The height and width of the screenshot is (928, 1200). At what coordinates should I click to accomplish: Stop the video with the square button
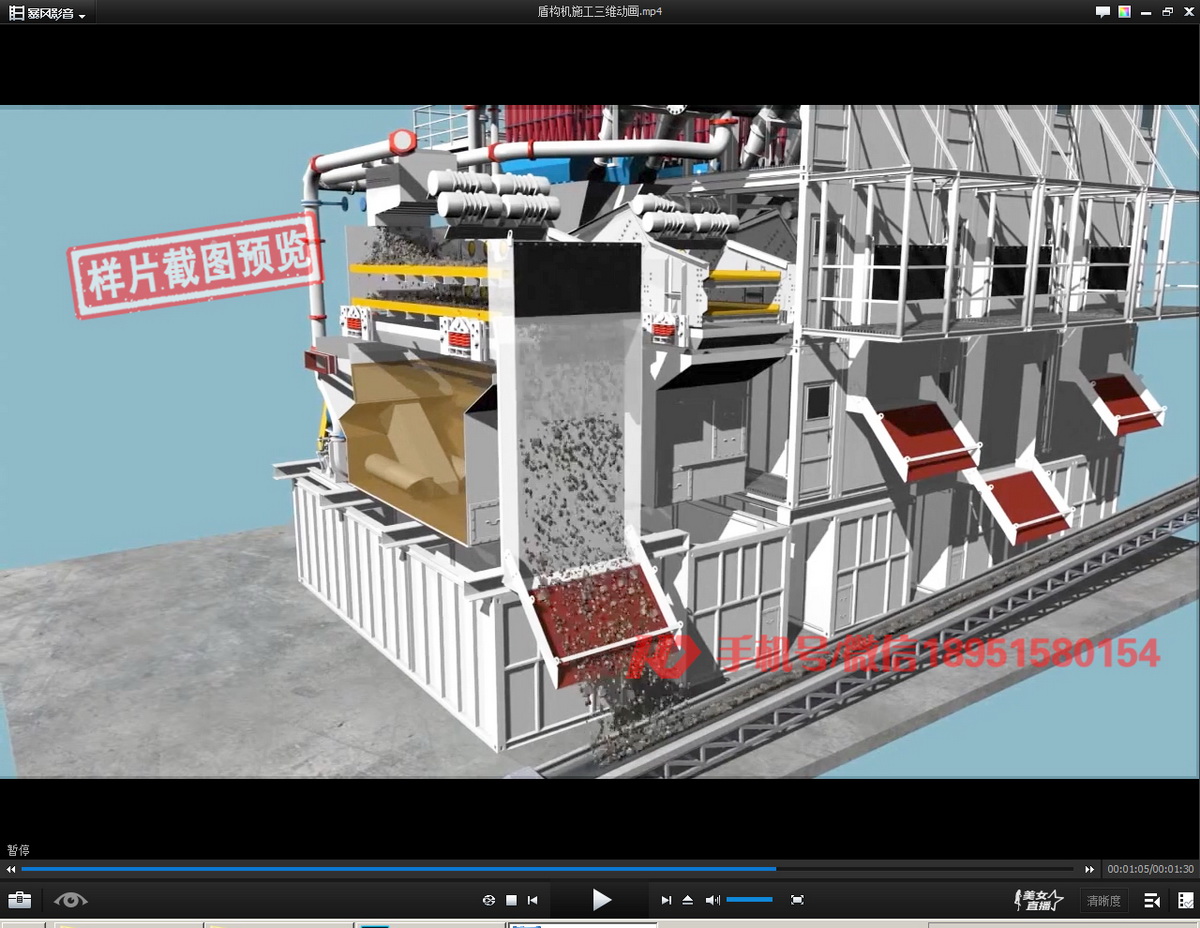[511, 900]
